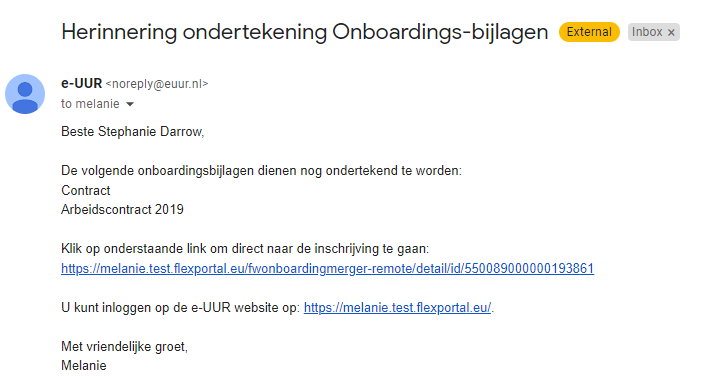Viewport: 724px width, 391px height.
Task: Open the fwonboardingmerger-remote detail link
Action: (x=327, y=268)
